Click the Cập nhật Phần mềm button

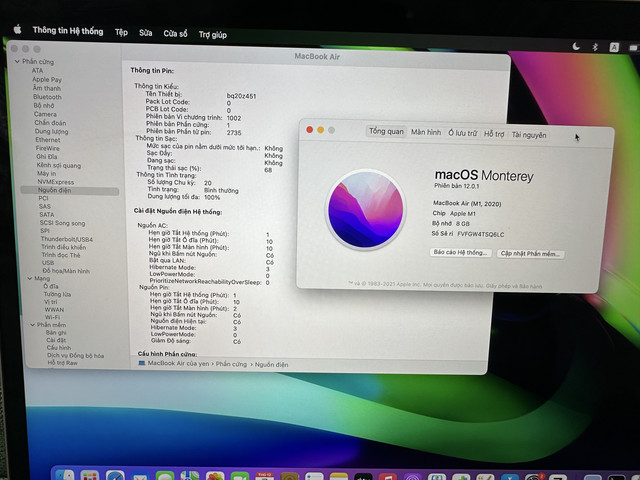(531, 253)
